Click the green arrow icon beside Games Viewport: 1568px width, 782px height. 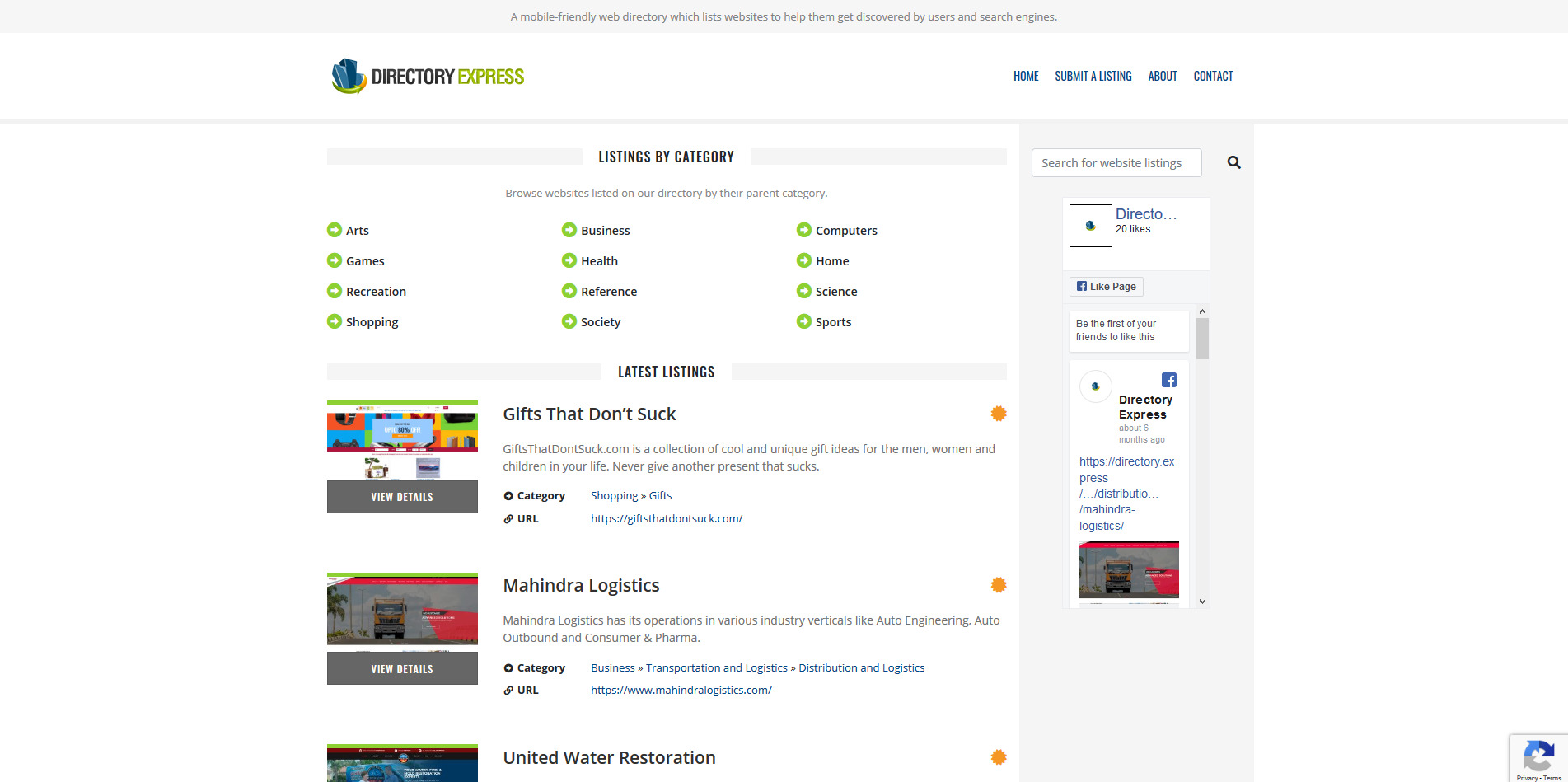[x=335, y=260]
